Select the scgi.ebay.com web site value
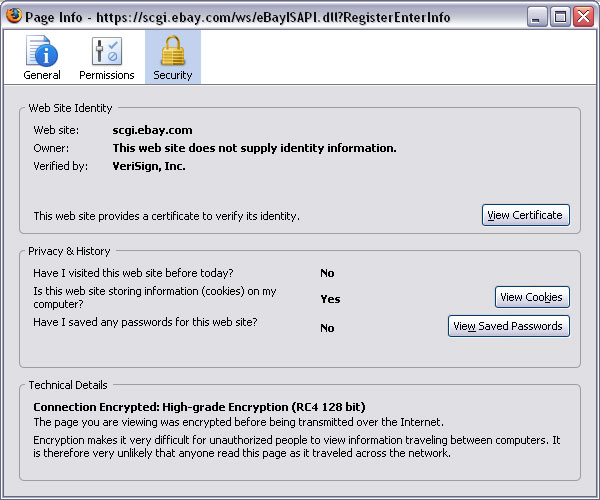 click(x=152, y=130)
